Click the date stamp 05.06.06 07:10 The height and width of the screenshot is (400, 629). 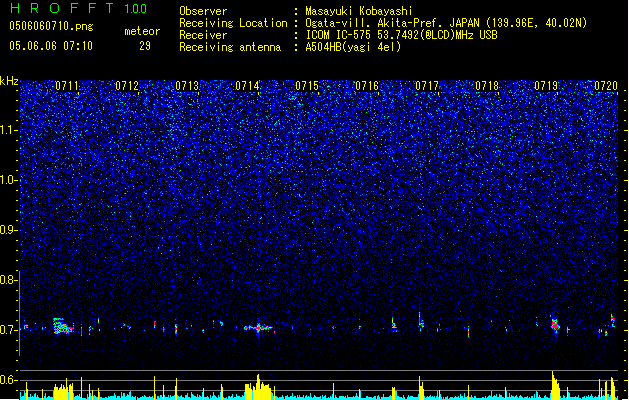(51, 46)
